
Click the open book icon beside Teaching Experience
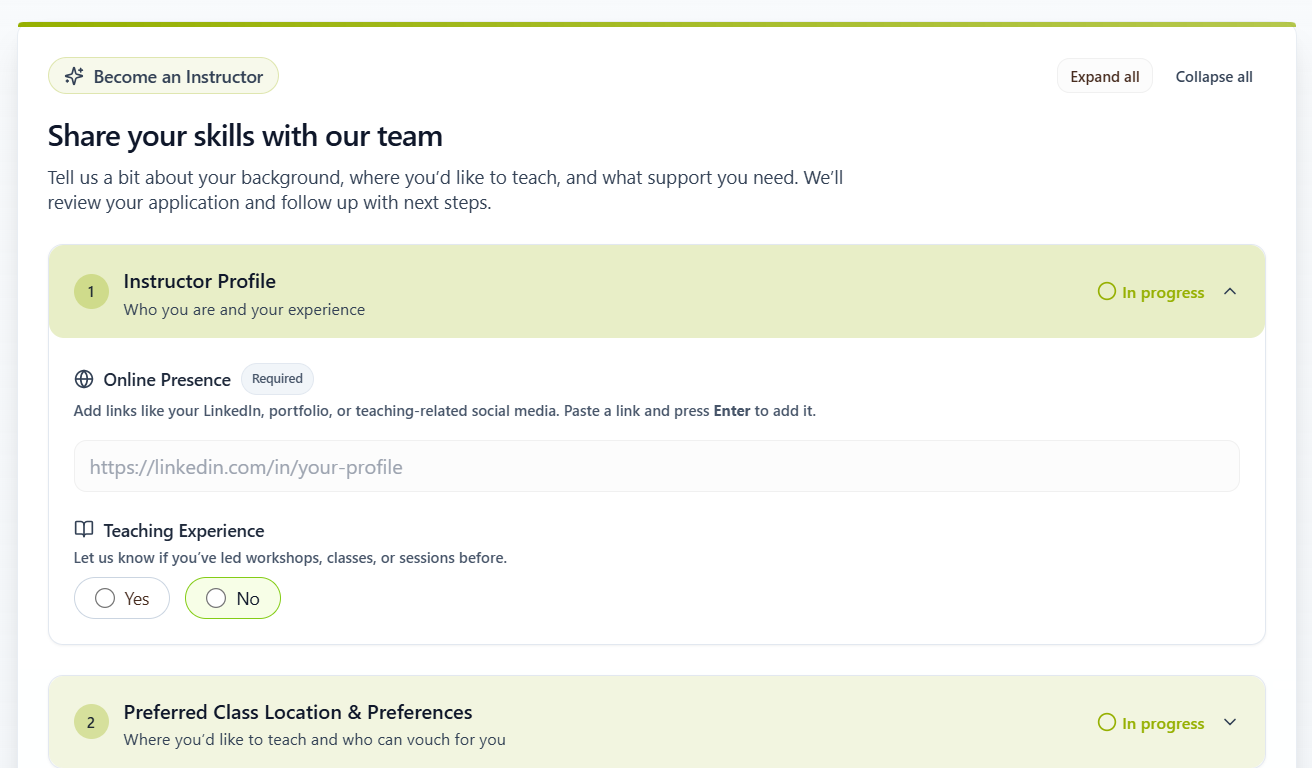[x=83, y=530]
